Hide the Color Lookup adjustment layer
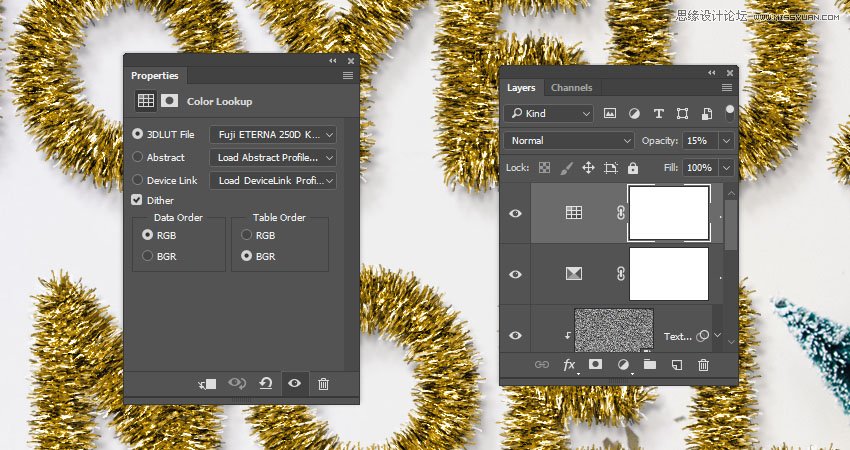The height and width of the screenshot is (450, 850). (516, 213)
